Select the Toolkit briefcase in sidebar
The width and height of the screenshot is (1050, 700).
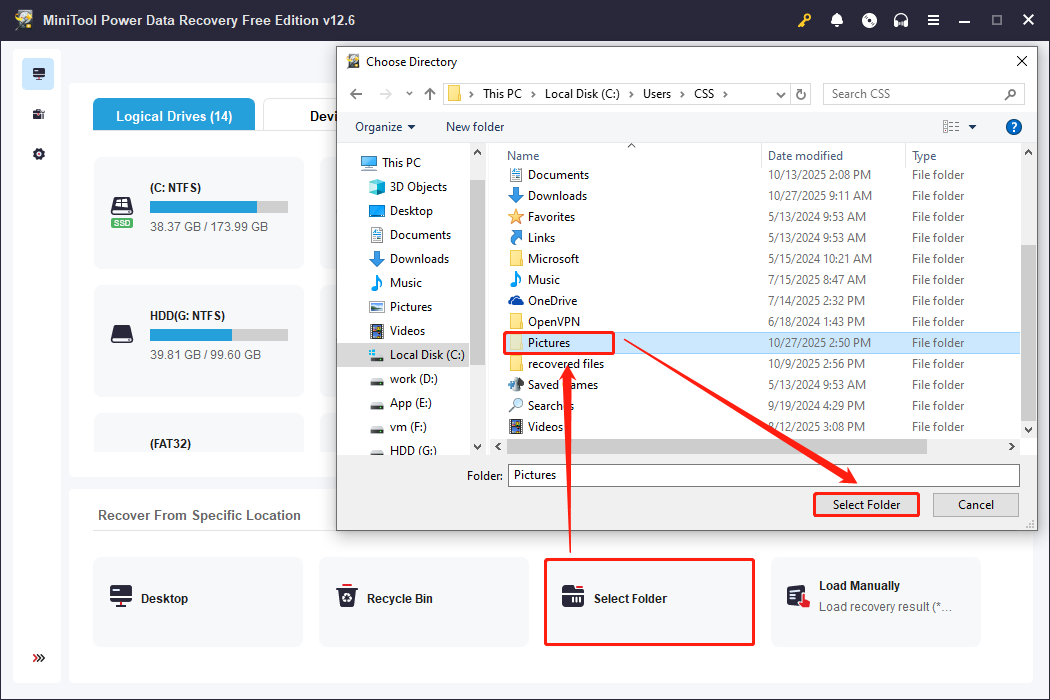coord(38,113)
